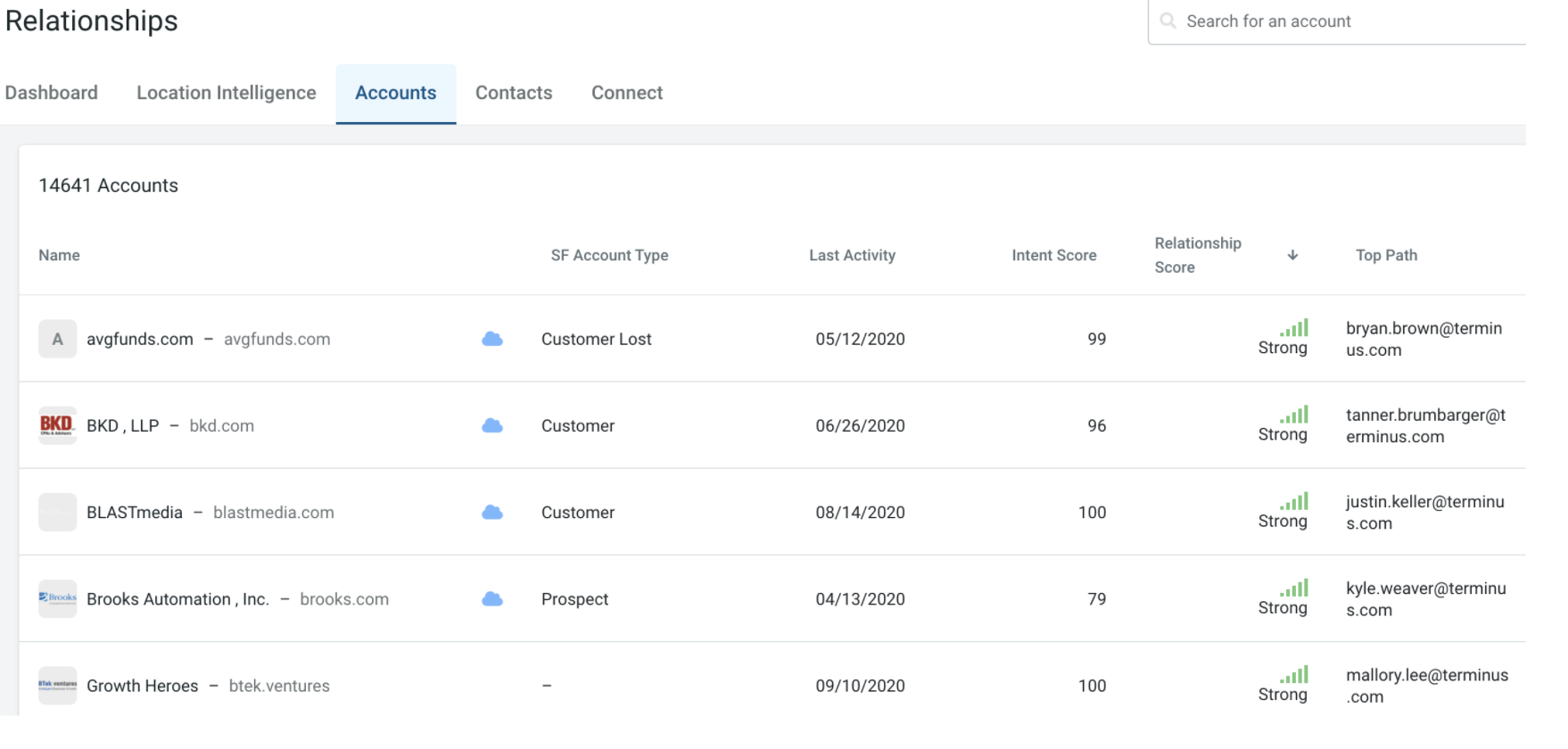Click the search magnifier icon
Viewport: 1568px width, 749px height.
coord(1168,21)
